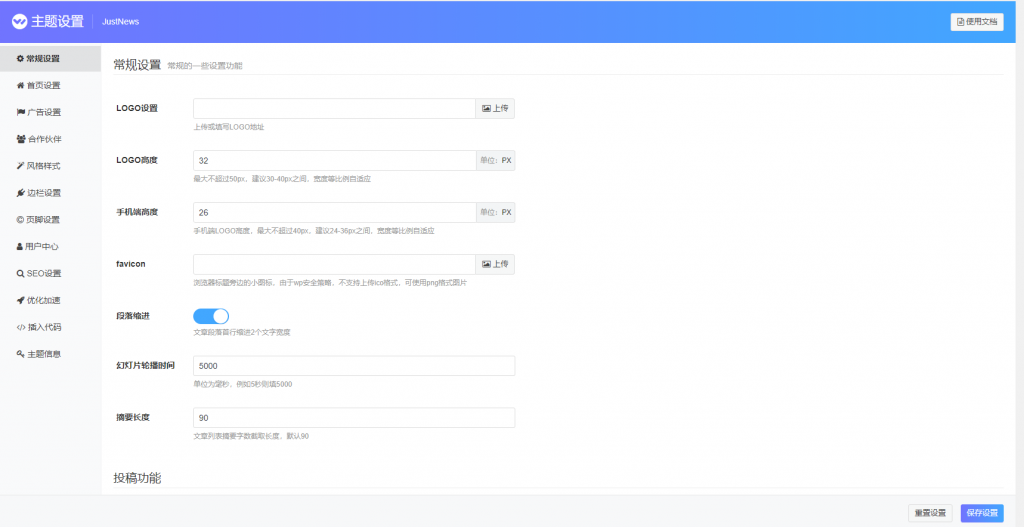Open 优化加速 settings
The height and width of the screenshot is (527, 1024).
pyautogui.click(x=50, y=300)
